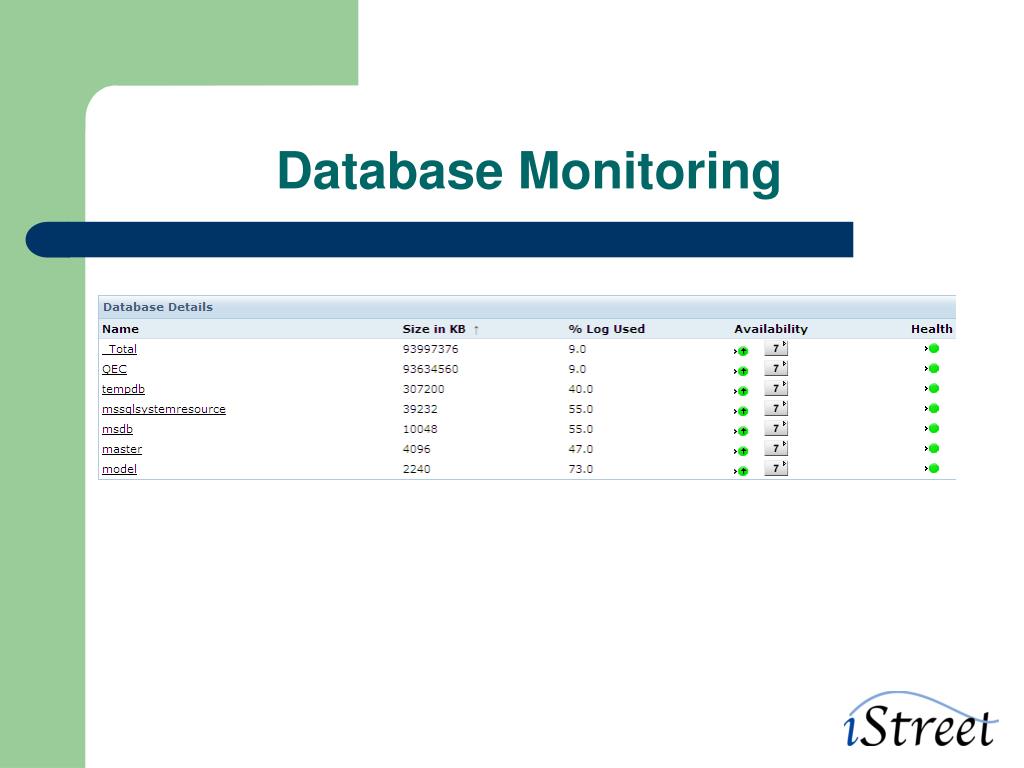1024x768 pixels.
Task: Click the availability status icon for msdb
Action: (x=741, y=431)
